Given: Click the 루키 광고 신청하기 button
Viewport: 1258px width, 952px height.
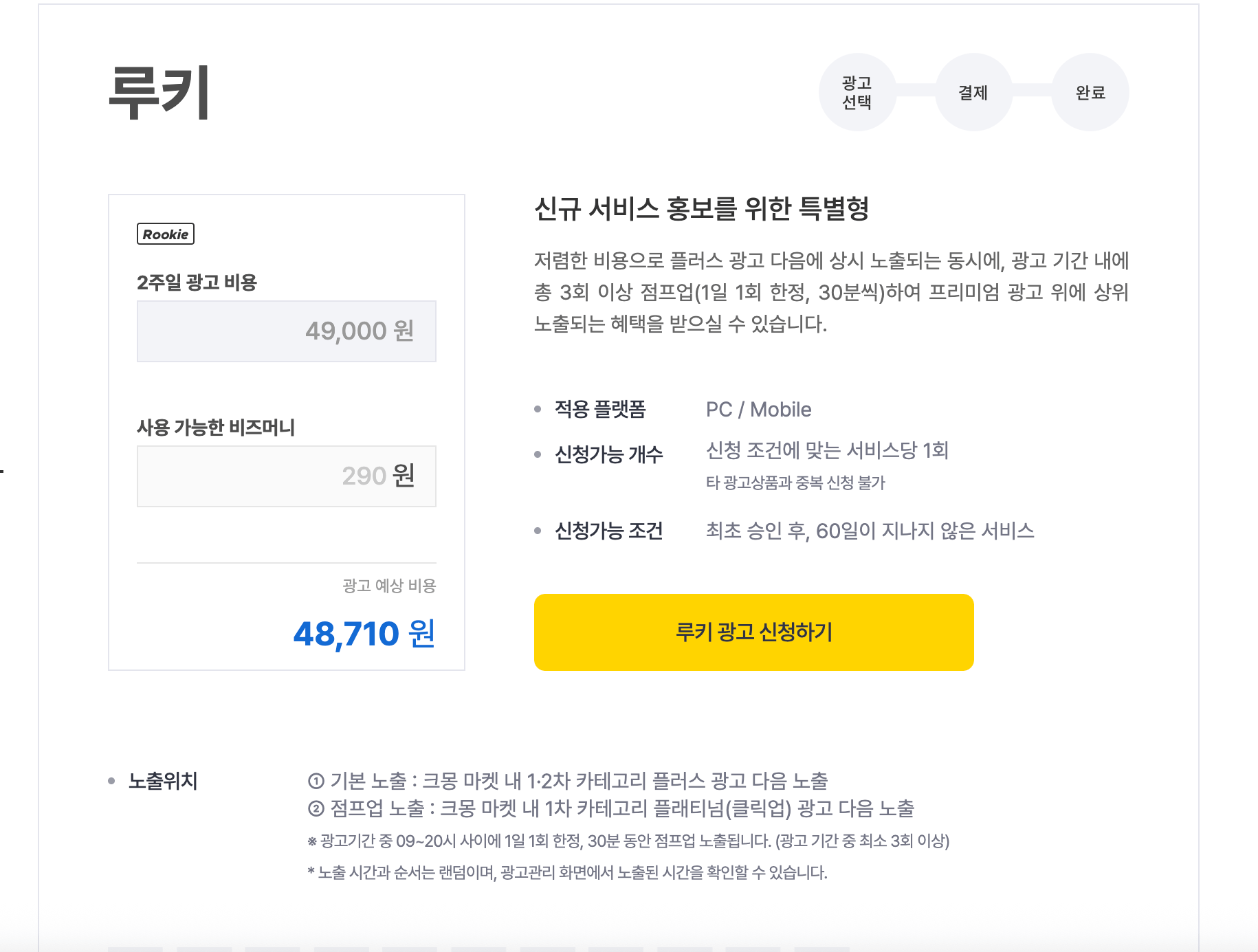Looking at the screenshot, I should (x=754, y=632).
